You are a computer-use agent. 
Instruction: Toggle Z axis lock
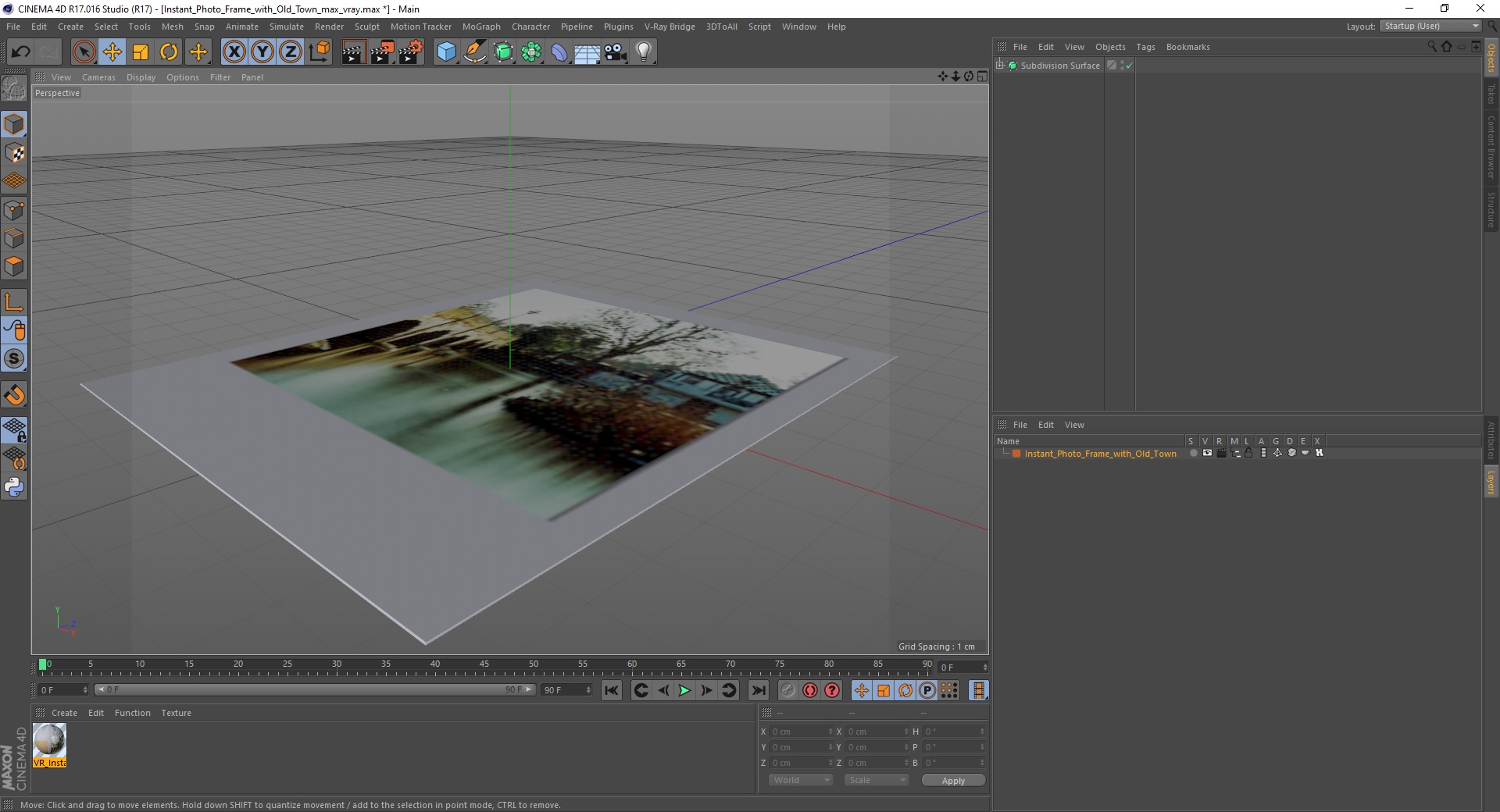point(291,52)
